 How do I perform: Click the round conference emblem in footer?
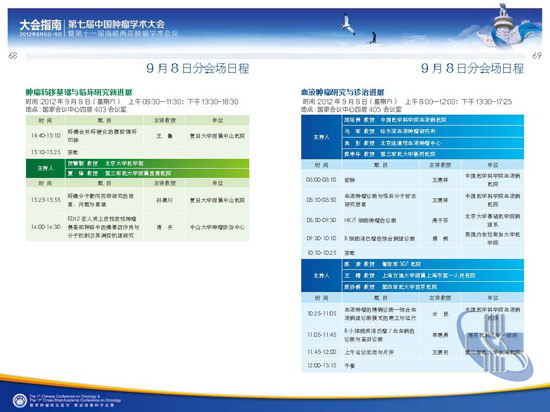pyautogui.click(x=19, y=400)
